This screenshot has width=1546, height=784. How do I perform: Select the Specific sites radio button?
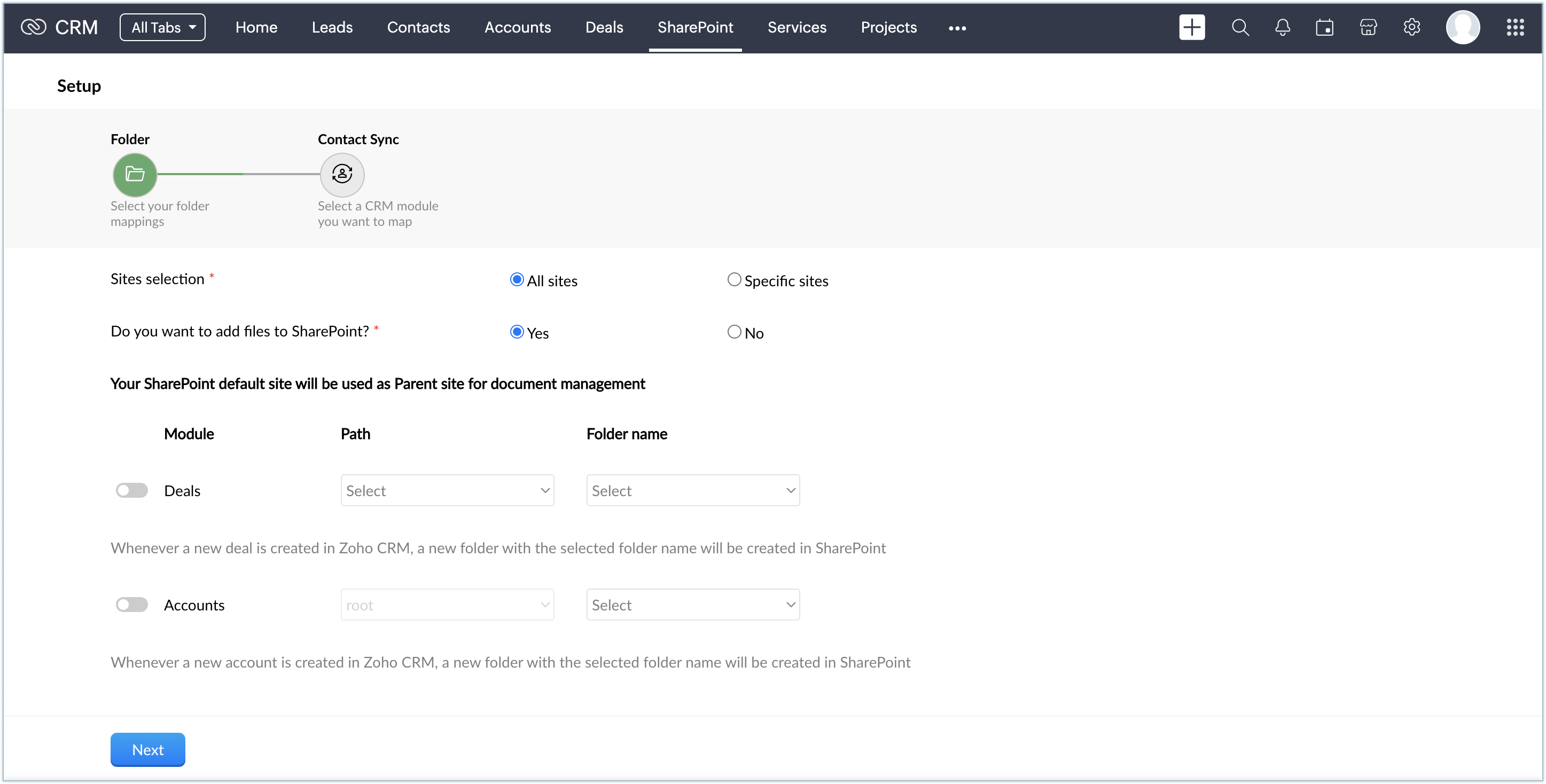pos(734,279)
